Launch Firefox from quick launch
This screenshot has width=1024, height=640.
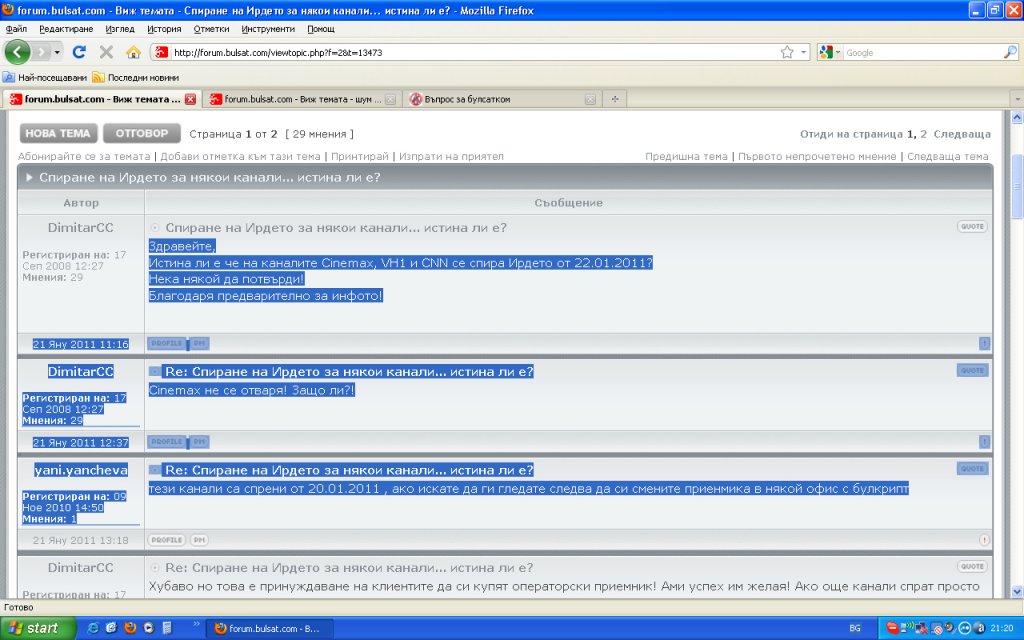(130, 628)
